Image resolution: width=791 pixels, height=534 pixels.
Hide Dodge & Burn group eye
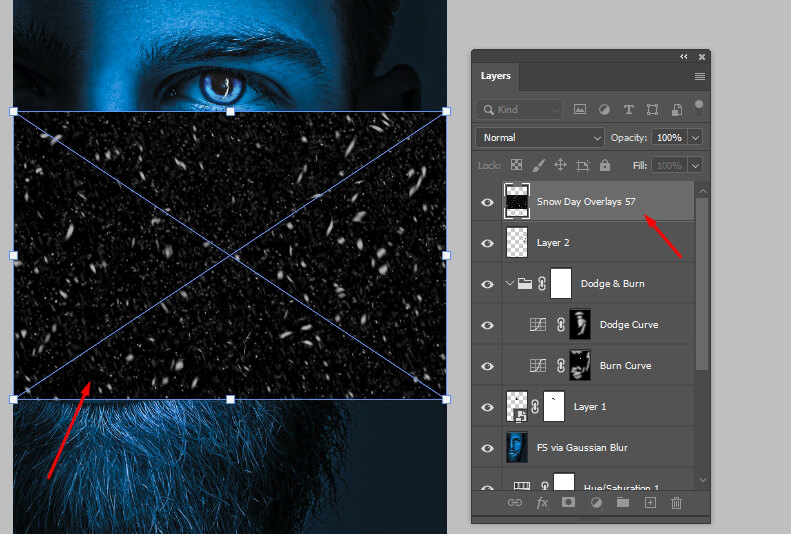(x=487, y=284)
